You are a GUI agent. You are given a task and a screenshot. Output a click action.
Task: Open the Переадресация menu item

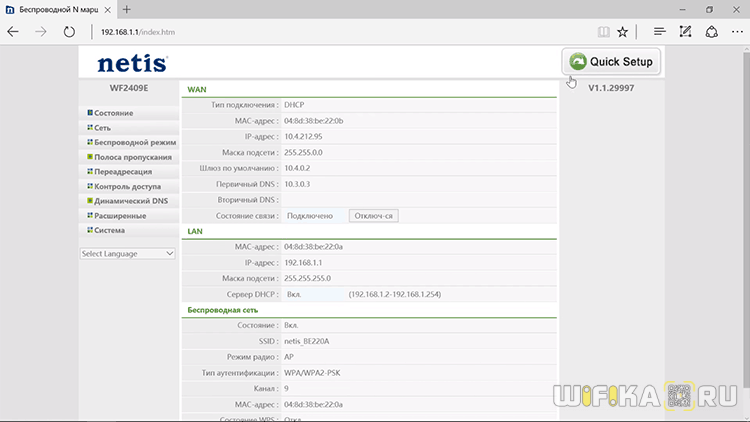tap(122, 171)
